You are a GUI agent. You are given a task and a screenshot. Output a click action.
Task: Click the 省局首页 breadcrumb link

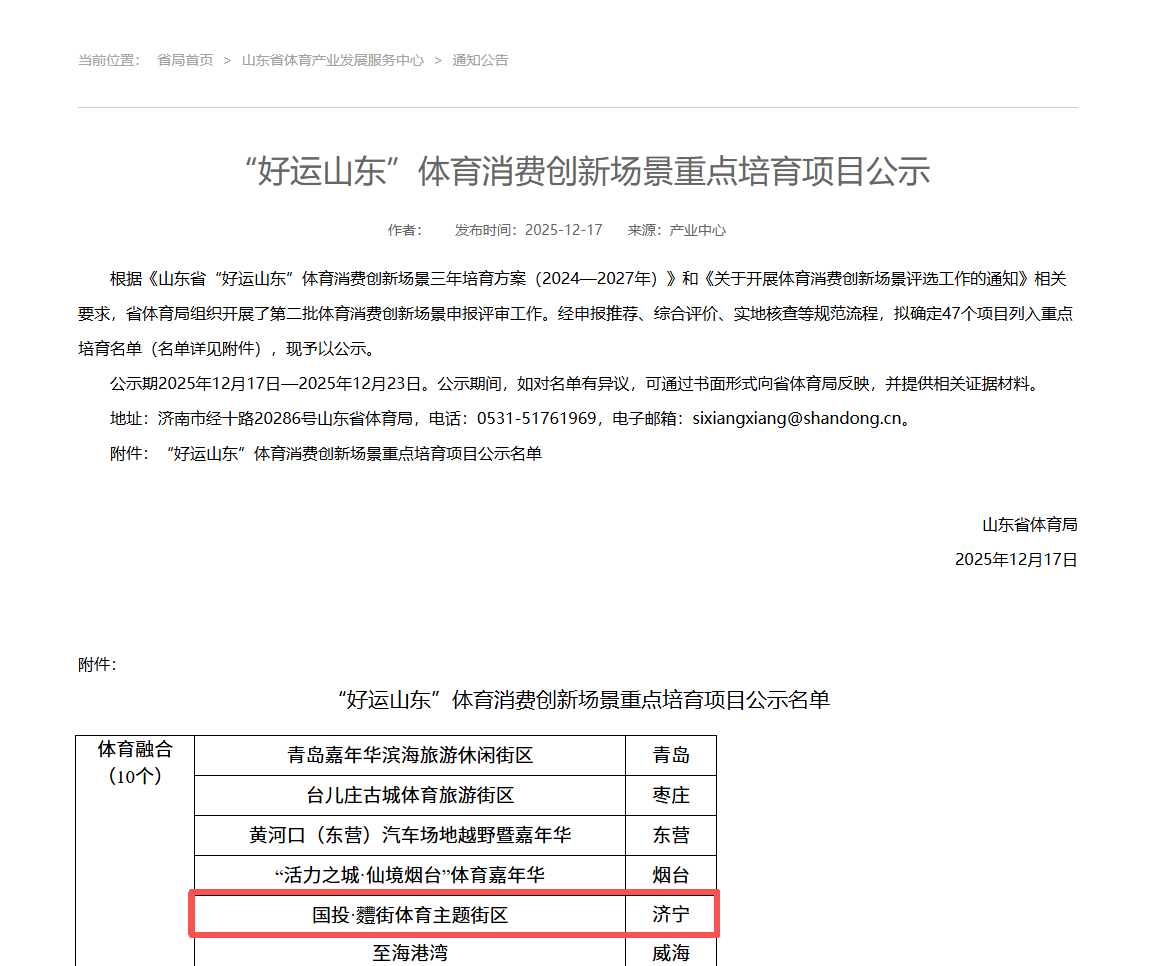(x=185, y=60)
